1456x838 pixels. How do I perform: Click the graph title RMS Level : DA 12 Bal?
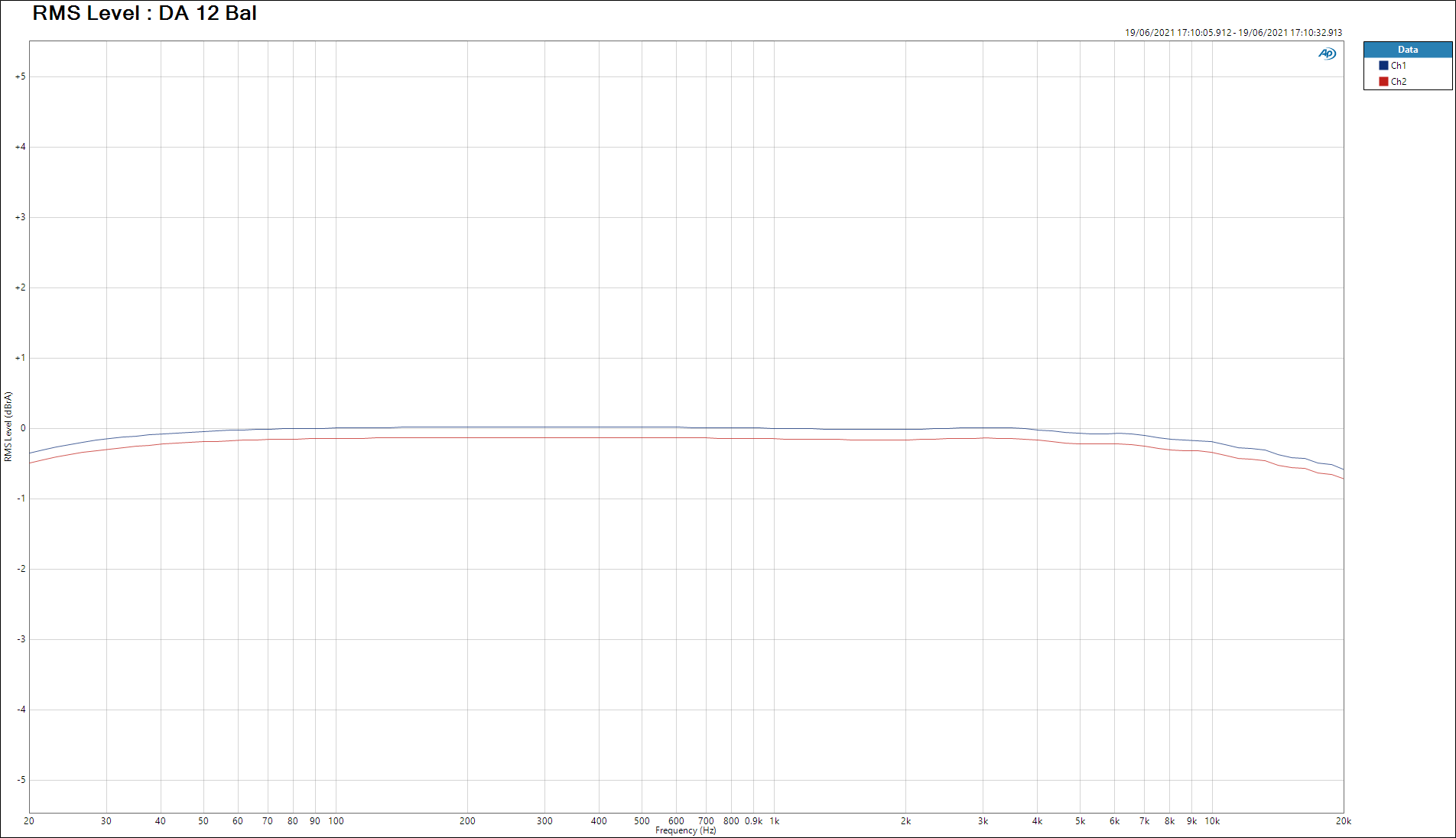coord(145,14)
